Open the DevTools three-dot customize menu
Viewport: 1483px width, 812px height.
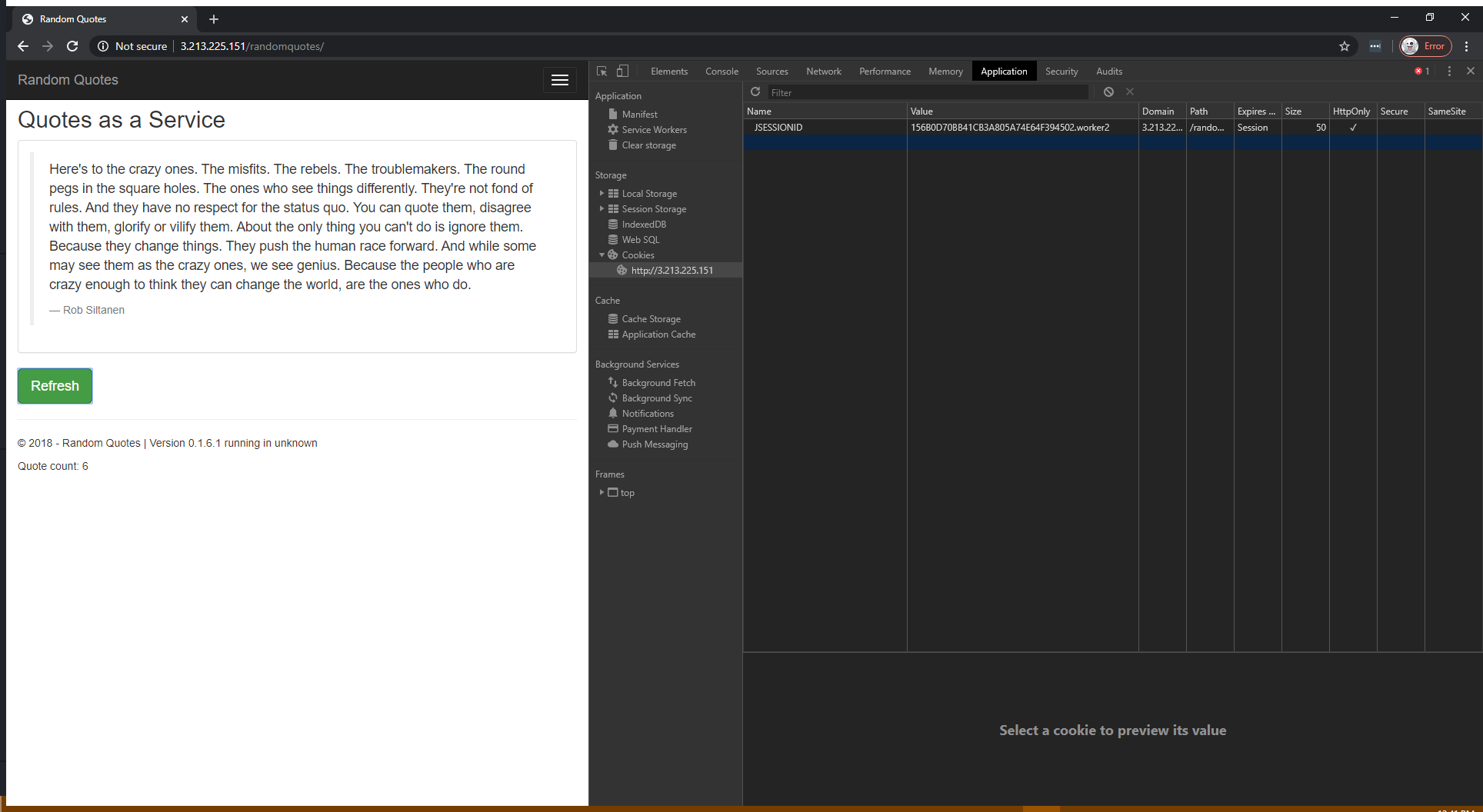[1449, 71]
